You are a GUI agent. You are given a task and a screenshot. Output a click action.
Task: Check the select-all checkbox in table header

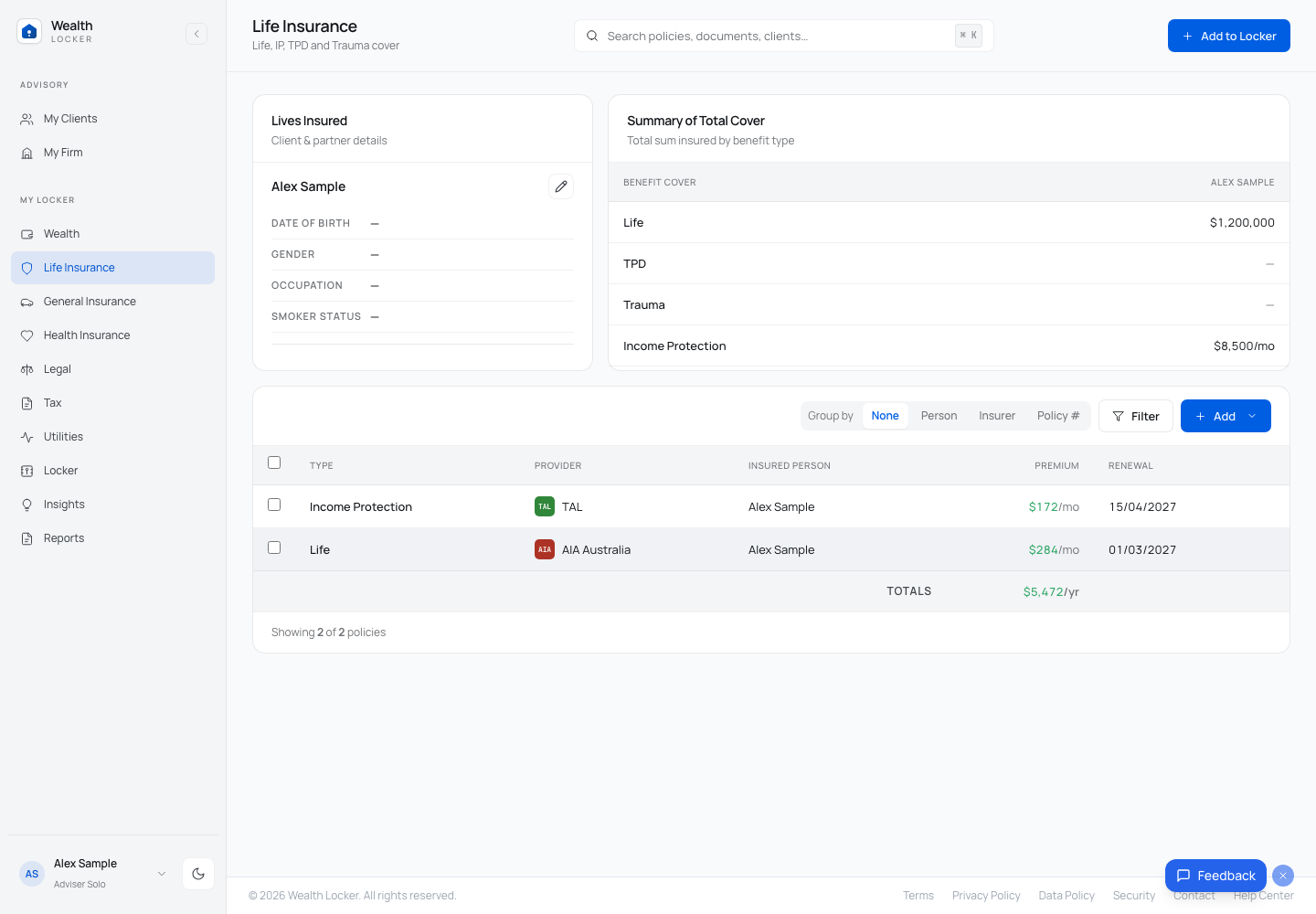(x=274, y=462)
